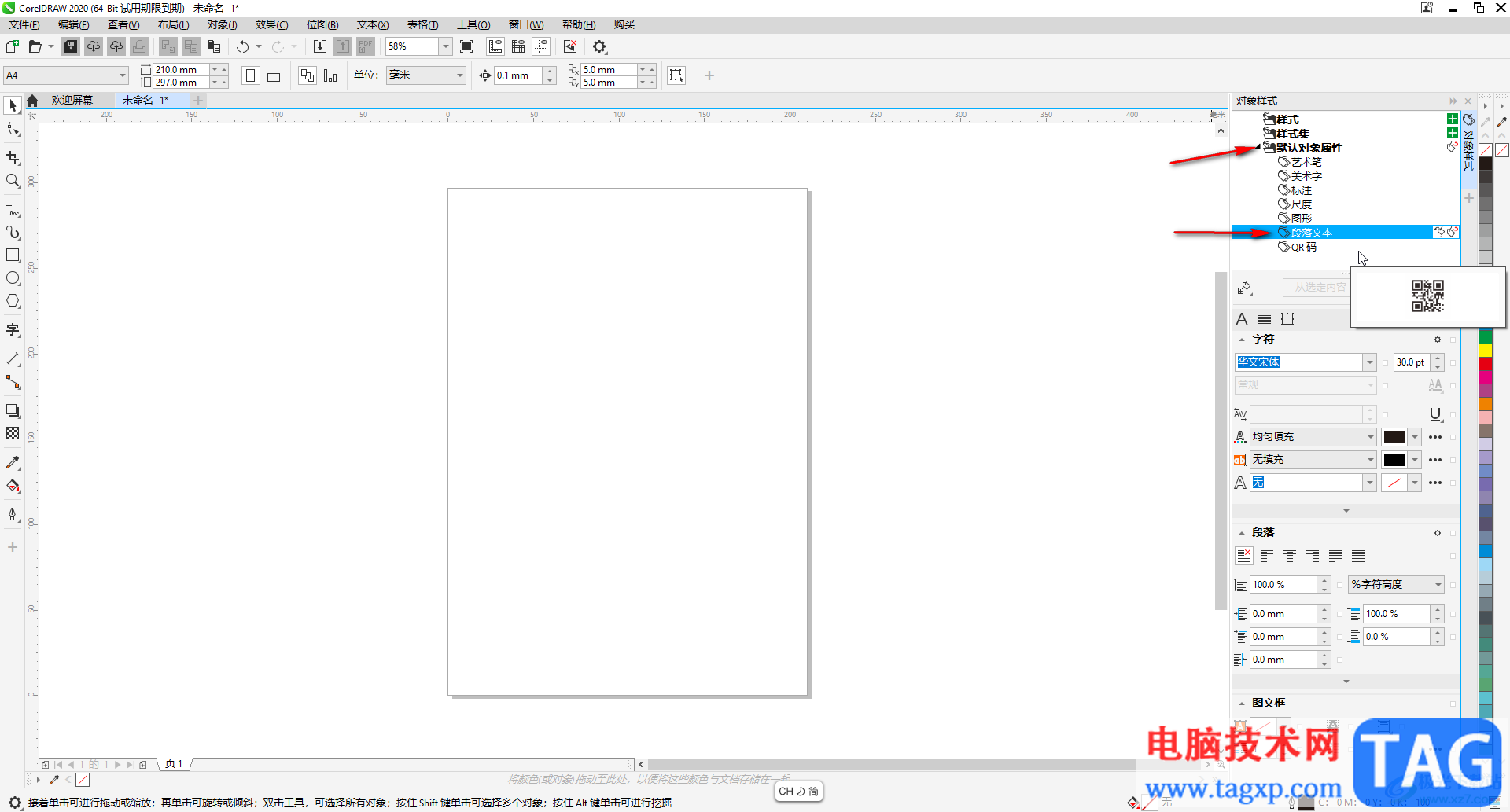The height and width of the screenshot is (812, 1510).
Task: Align paragraph text right
Action: (1313, 557)
